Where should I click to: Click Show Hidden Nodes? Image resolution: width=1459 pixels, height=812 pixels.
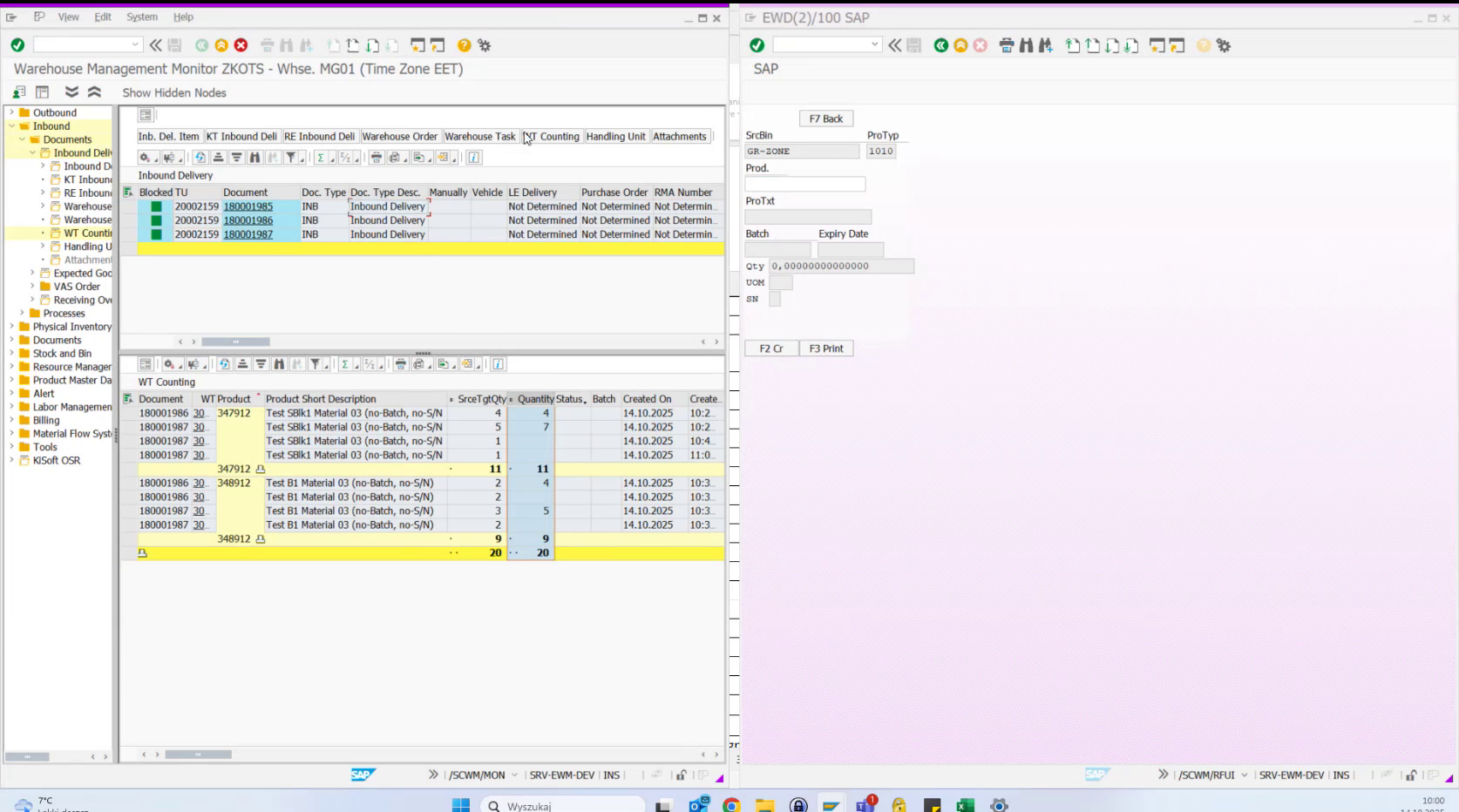(173, 92)
